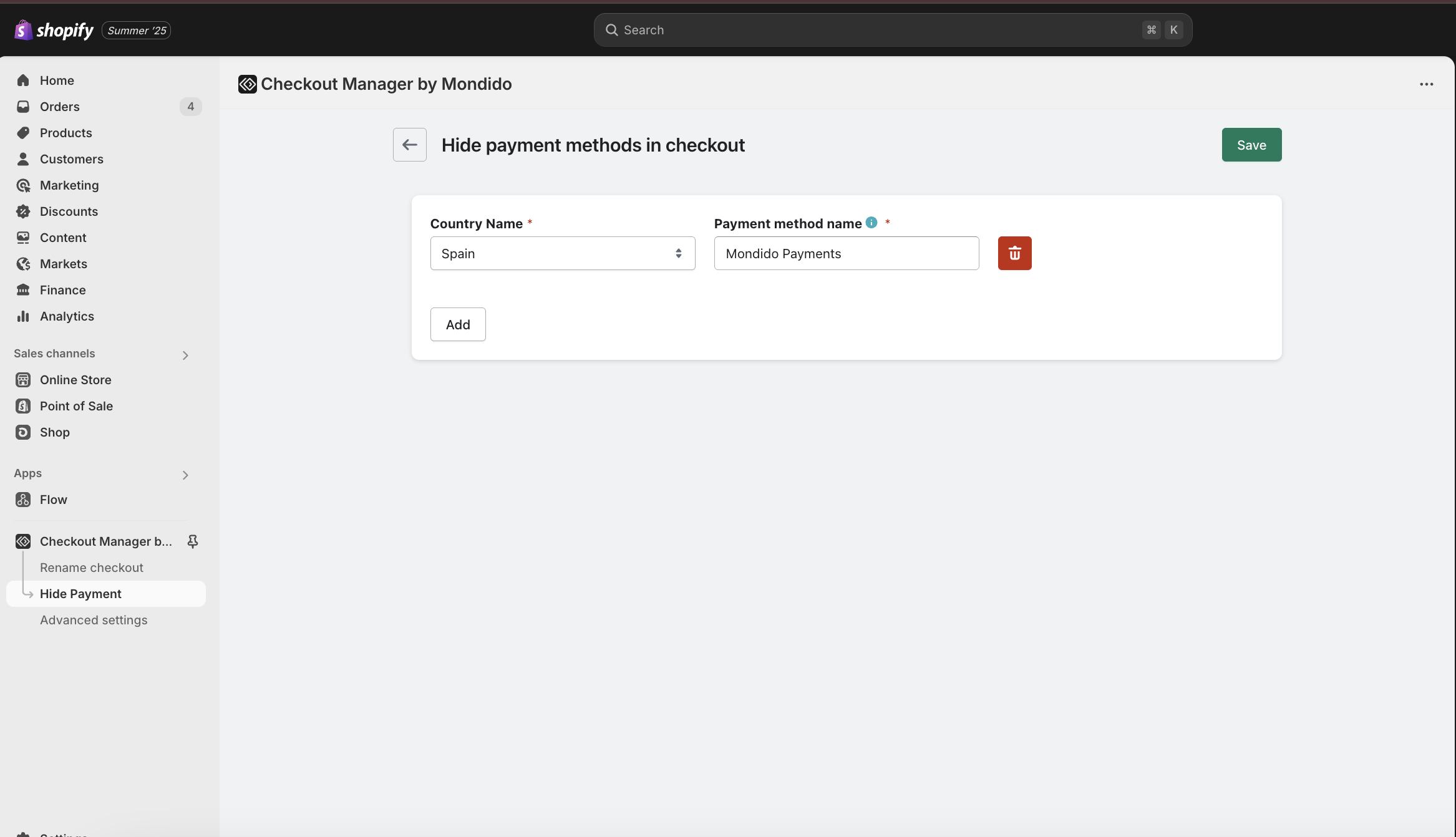The height and width of the screenshot is (837, 1456).
Task: Open Orders in the sidebar
Action: 60,107
